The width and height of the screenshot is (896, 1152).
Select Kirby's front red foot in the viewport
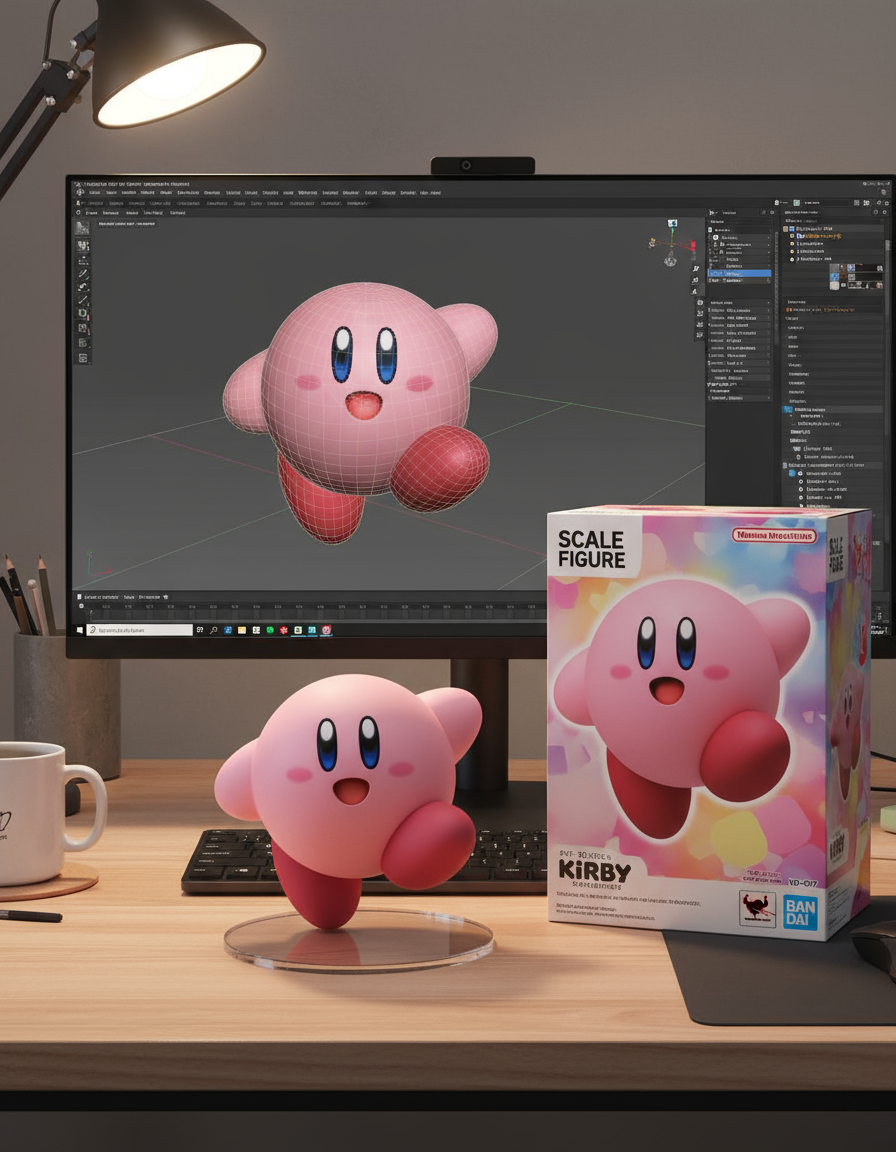point(439,469)
